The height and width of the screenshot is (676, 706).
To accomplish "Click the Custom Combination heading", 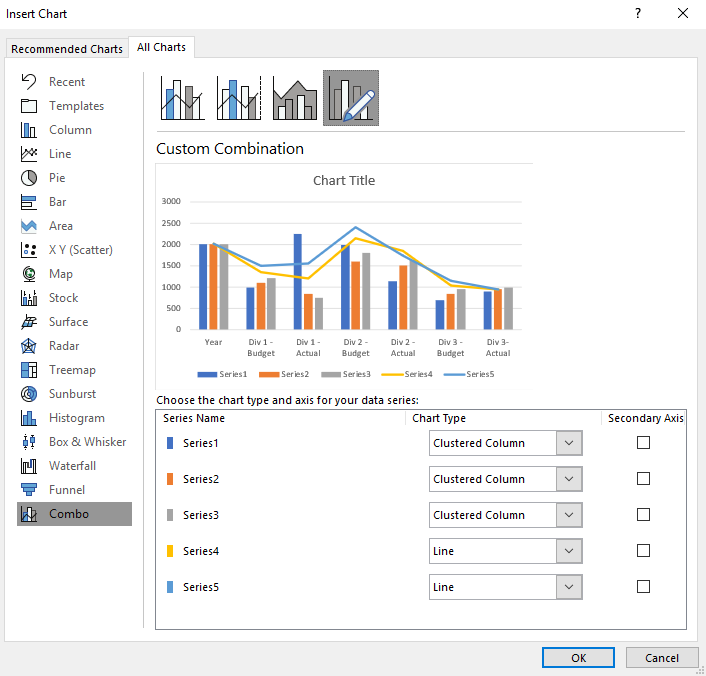I will [230, 149].
